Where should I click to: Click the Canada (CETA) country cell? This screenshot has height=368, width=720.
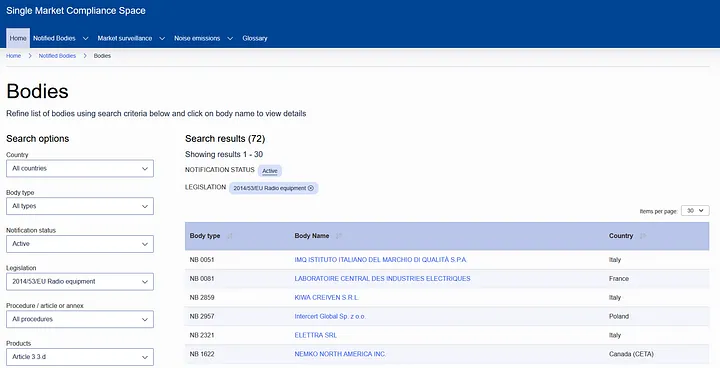631,354
